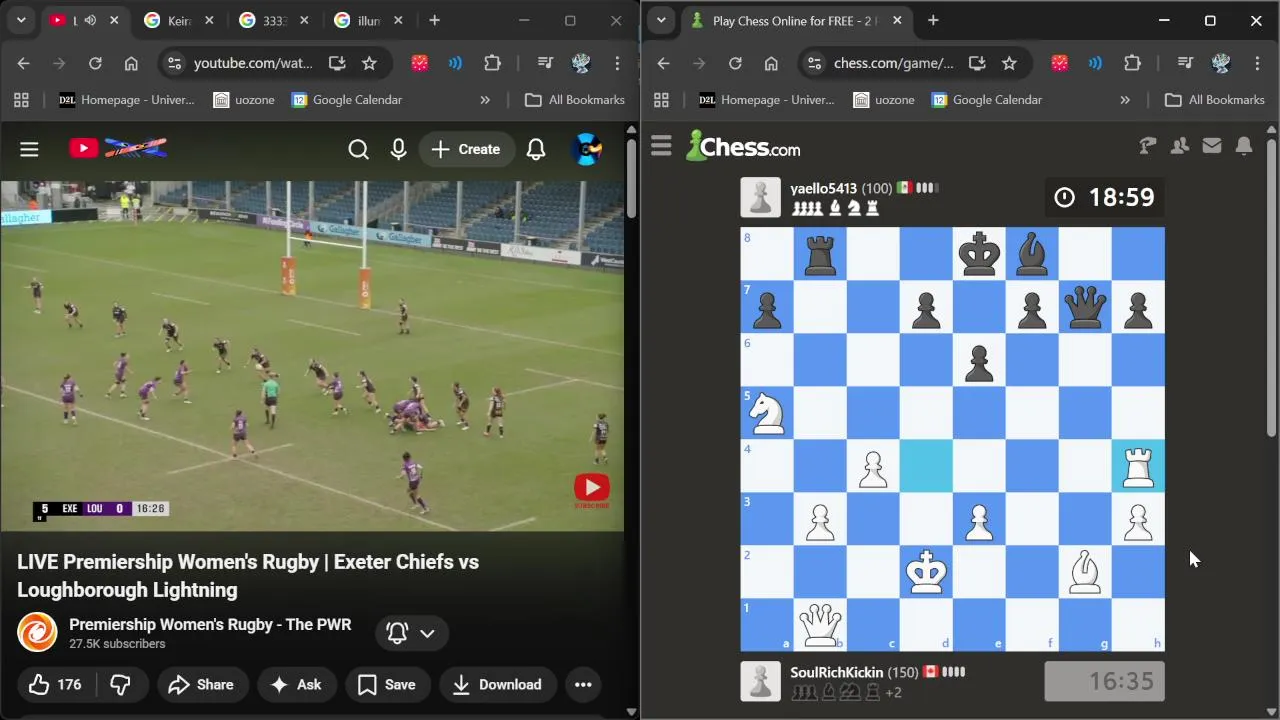1280x720 pixels.
Task: Share the rugby video
Action: (x=201, y=685)
